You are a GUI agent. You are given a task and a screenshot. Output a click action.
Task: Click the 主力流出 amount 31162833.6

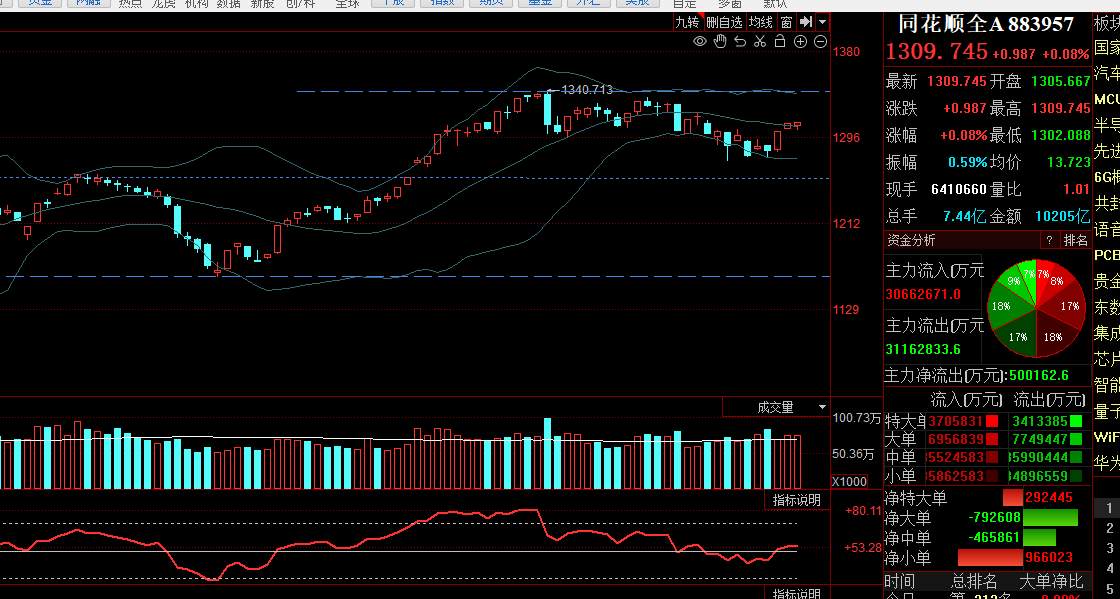click(923, 349)
